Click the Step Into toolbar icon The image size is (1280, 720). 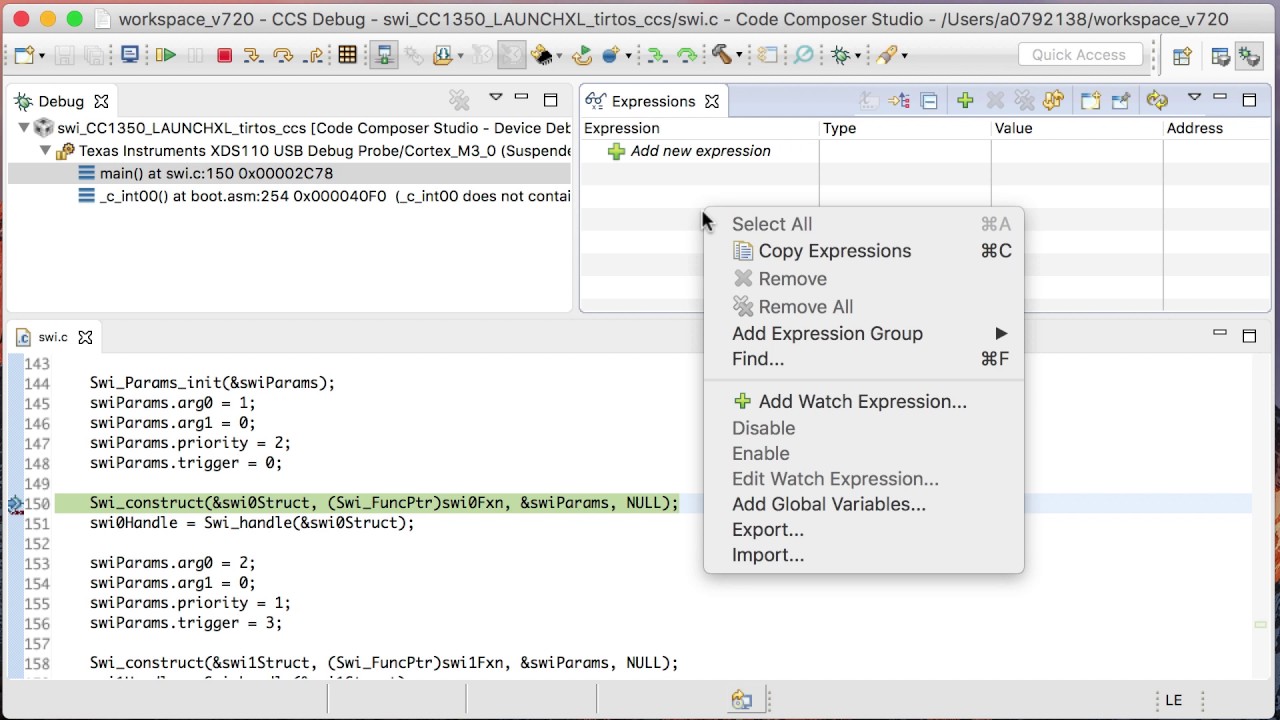pyautogui.click(x=253, y=55)
